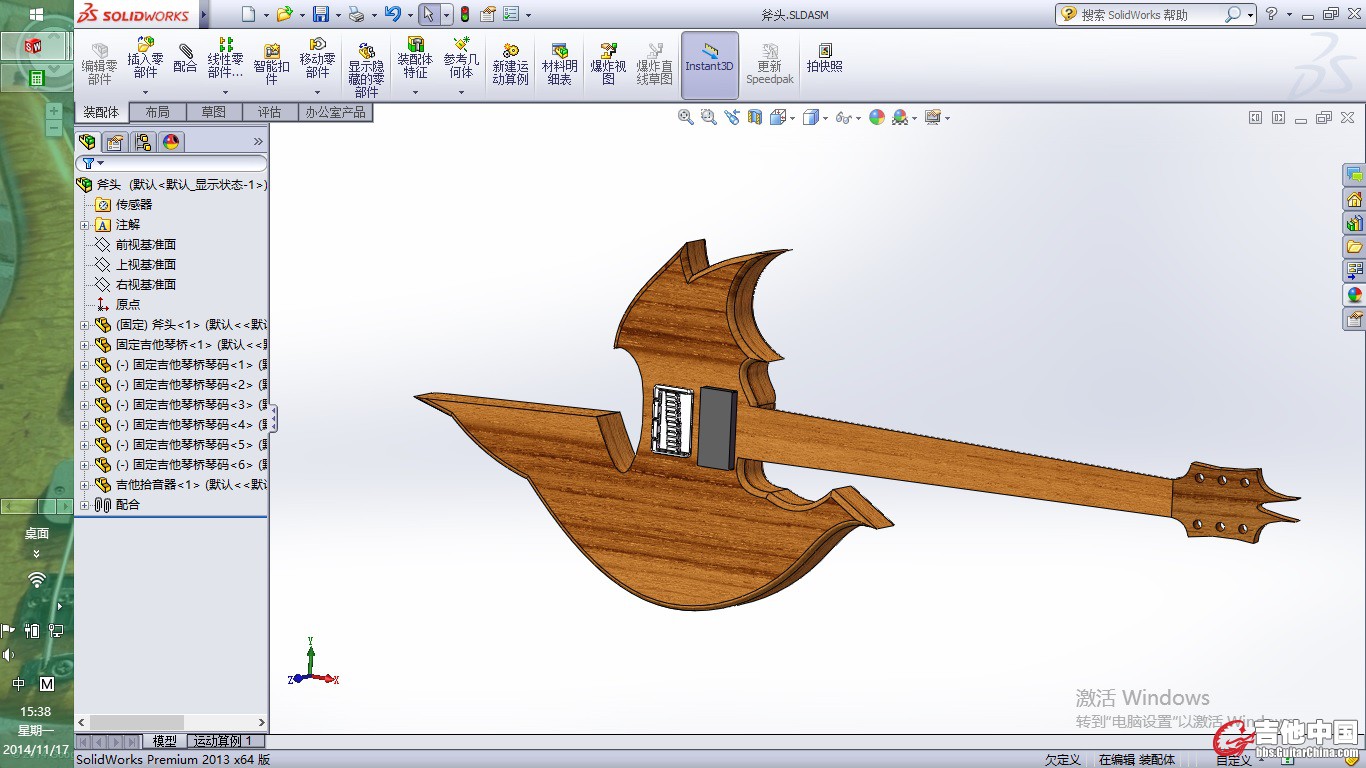Select 上视基准面 in the tree
Screen dimensions: 1366x768
[x=146, y=265]
